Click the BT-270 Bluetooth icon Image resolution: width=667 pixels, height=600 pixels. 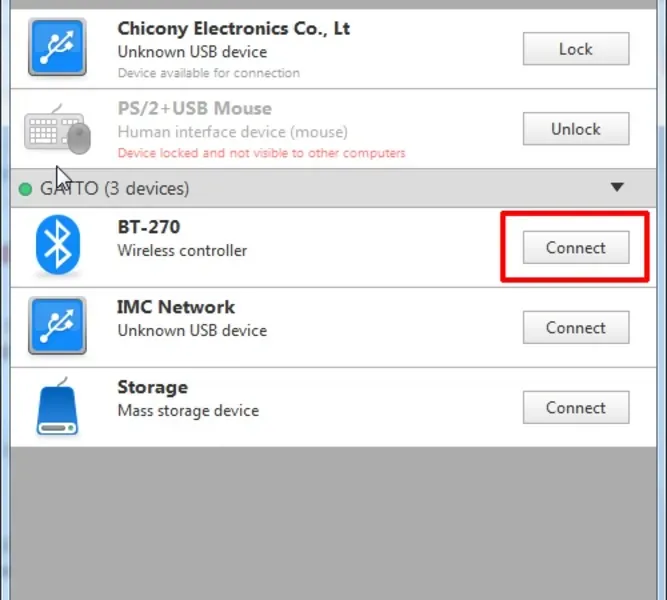(x=58, y=247)
